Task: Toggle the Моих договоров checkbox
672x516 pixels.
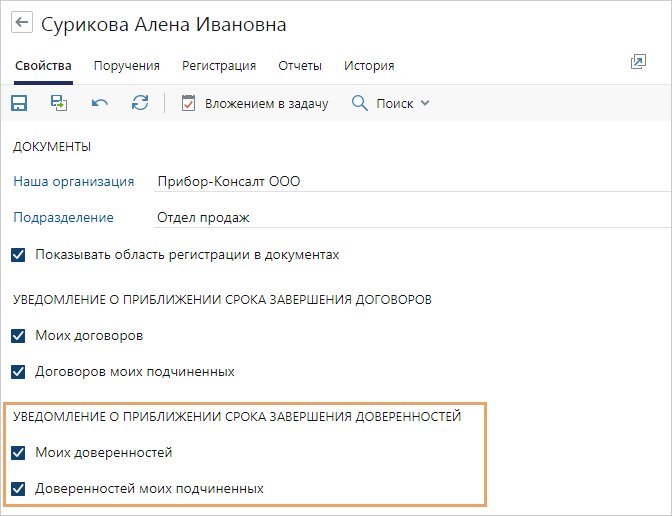Action: [18, 336]
